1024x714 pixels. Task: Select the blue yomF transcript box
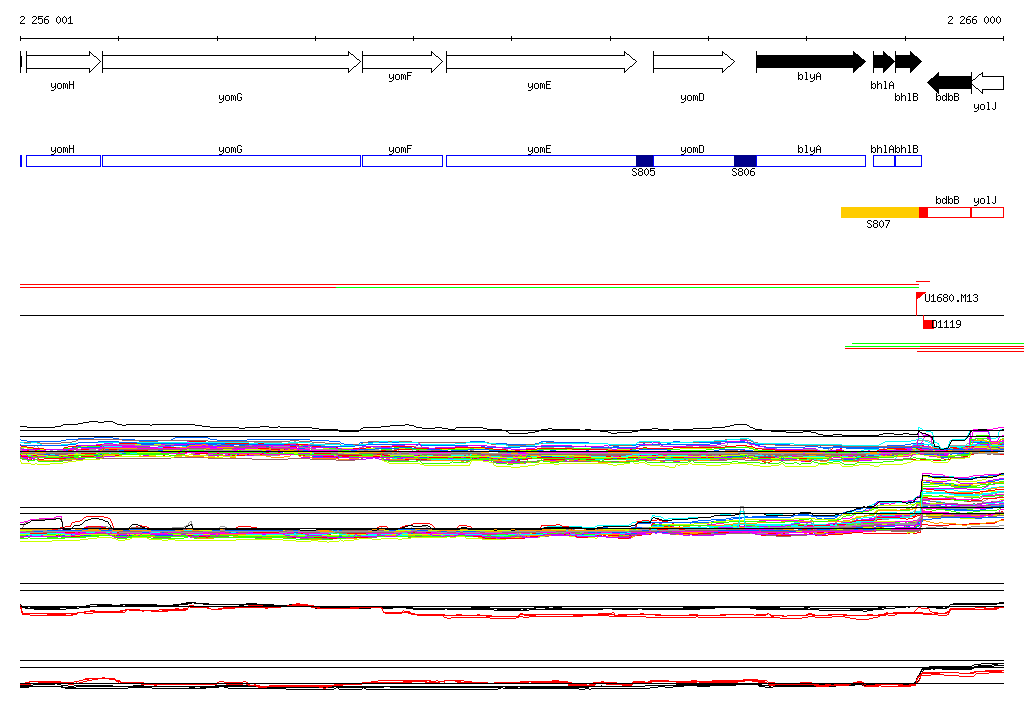click(402, 161)
